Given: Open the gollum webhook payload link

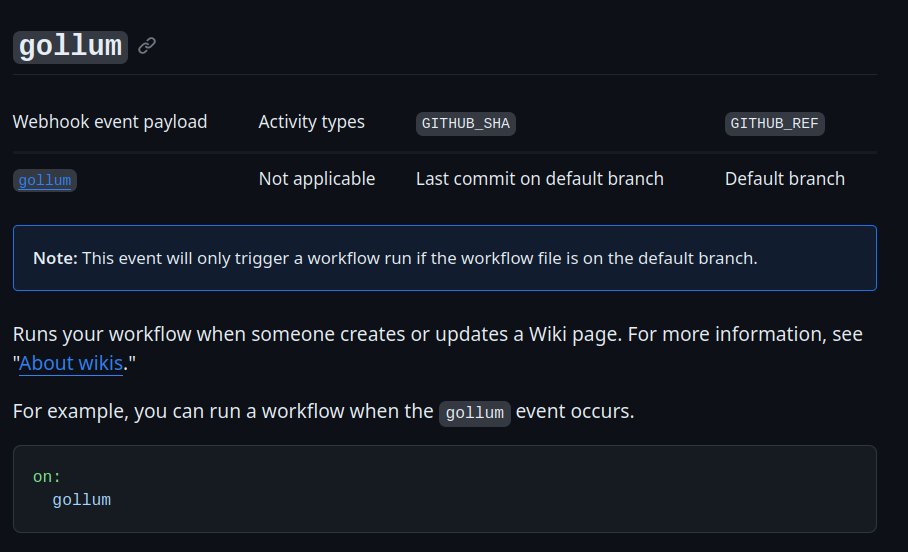Looking at the screenshot, I should pos(45,180).
